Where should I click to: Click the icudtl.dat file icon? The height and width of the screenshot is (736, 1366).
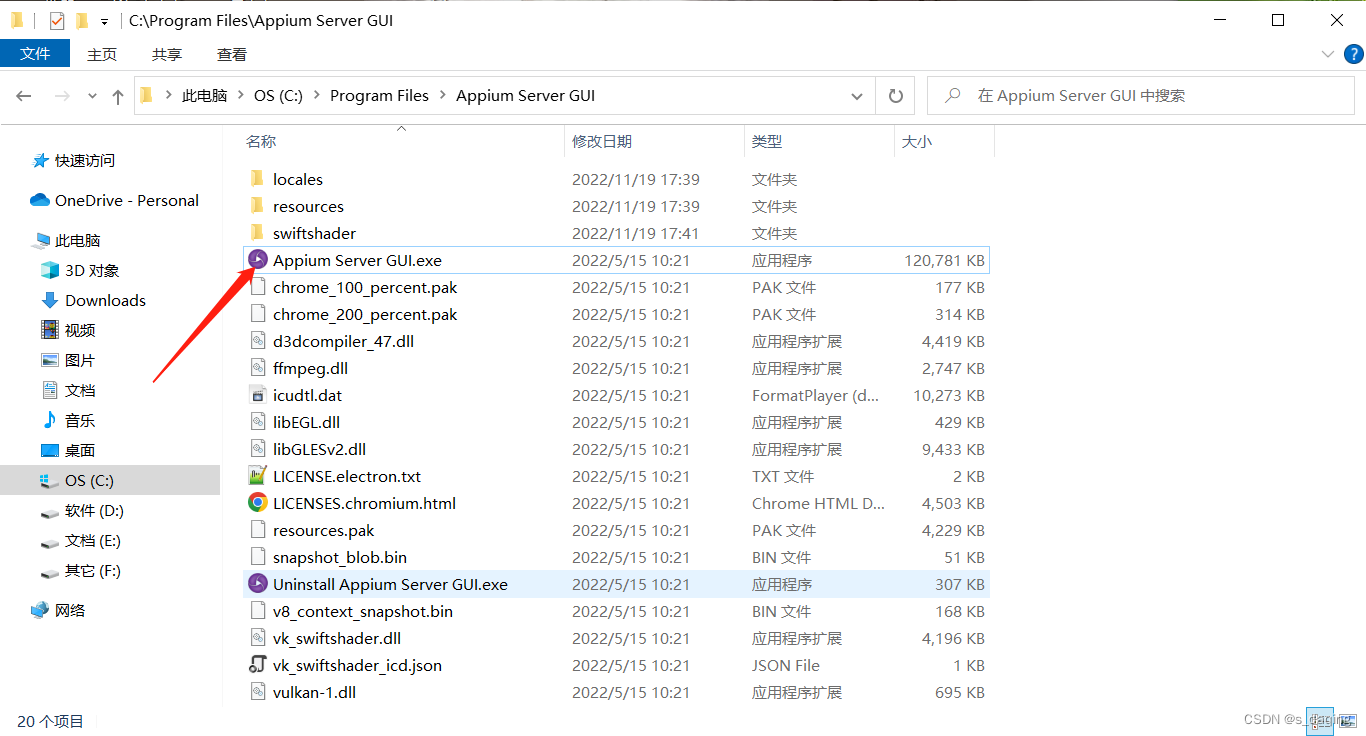coord(258,395)
